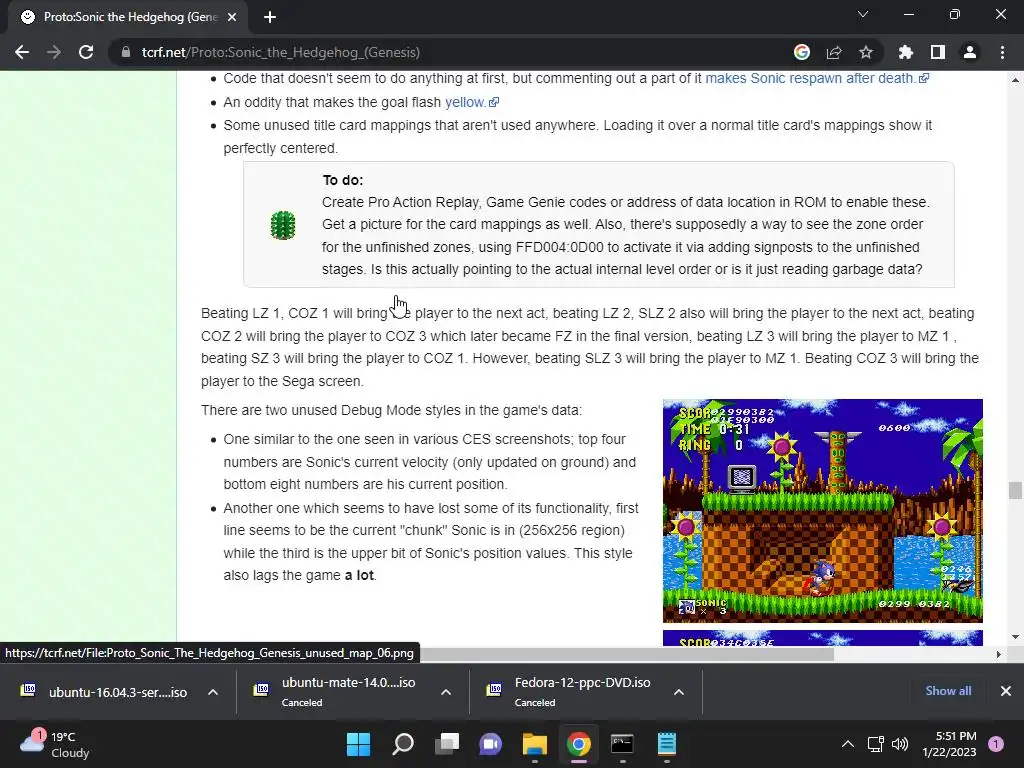
Task: Open Notepad from the taskbar
Action: (667, 744)
